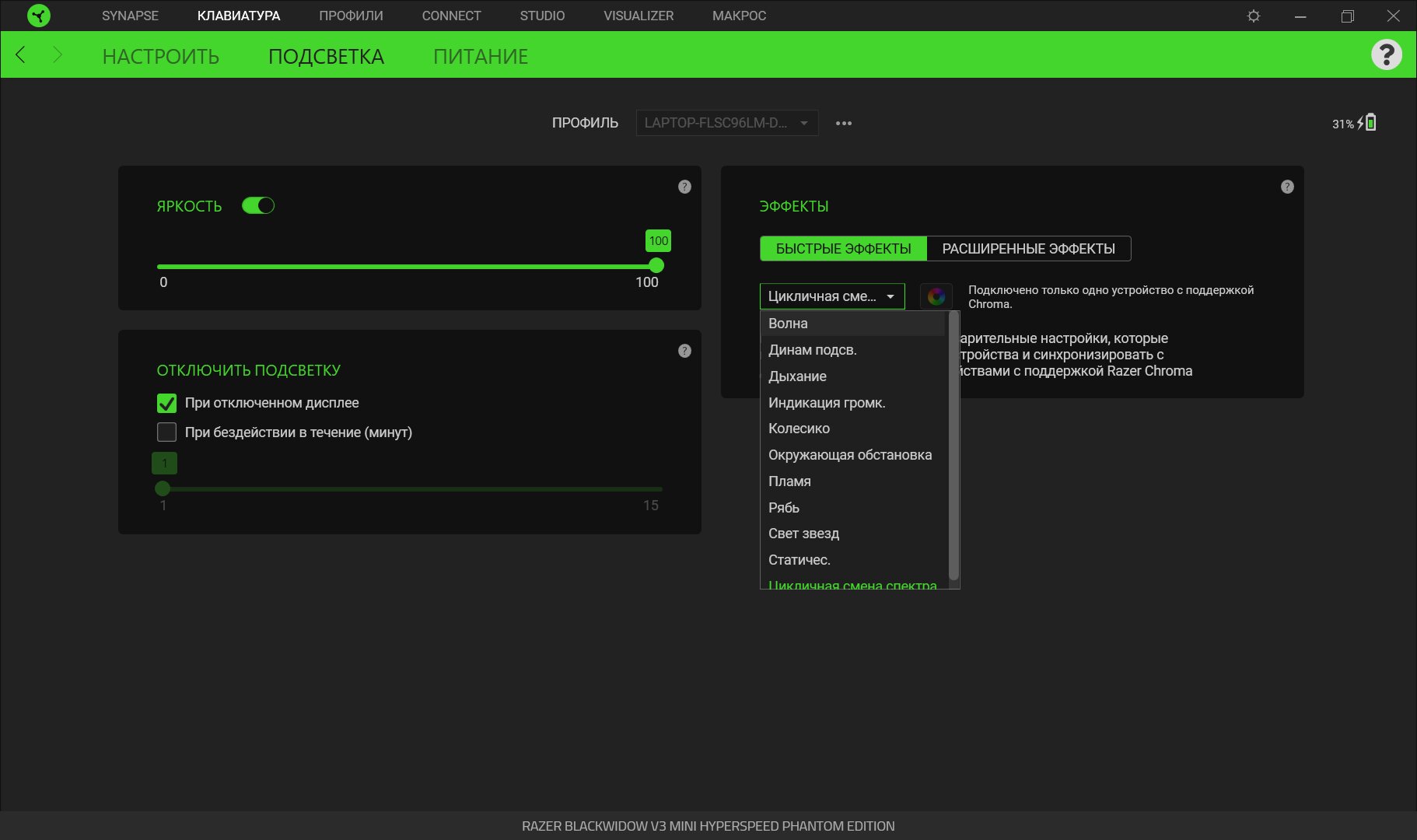Go to the CONNECT tab

(x=451, y=16)
